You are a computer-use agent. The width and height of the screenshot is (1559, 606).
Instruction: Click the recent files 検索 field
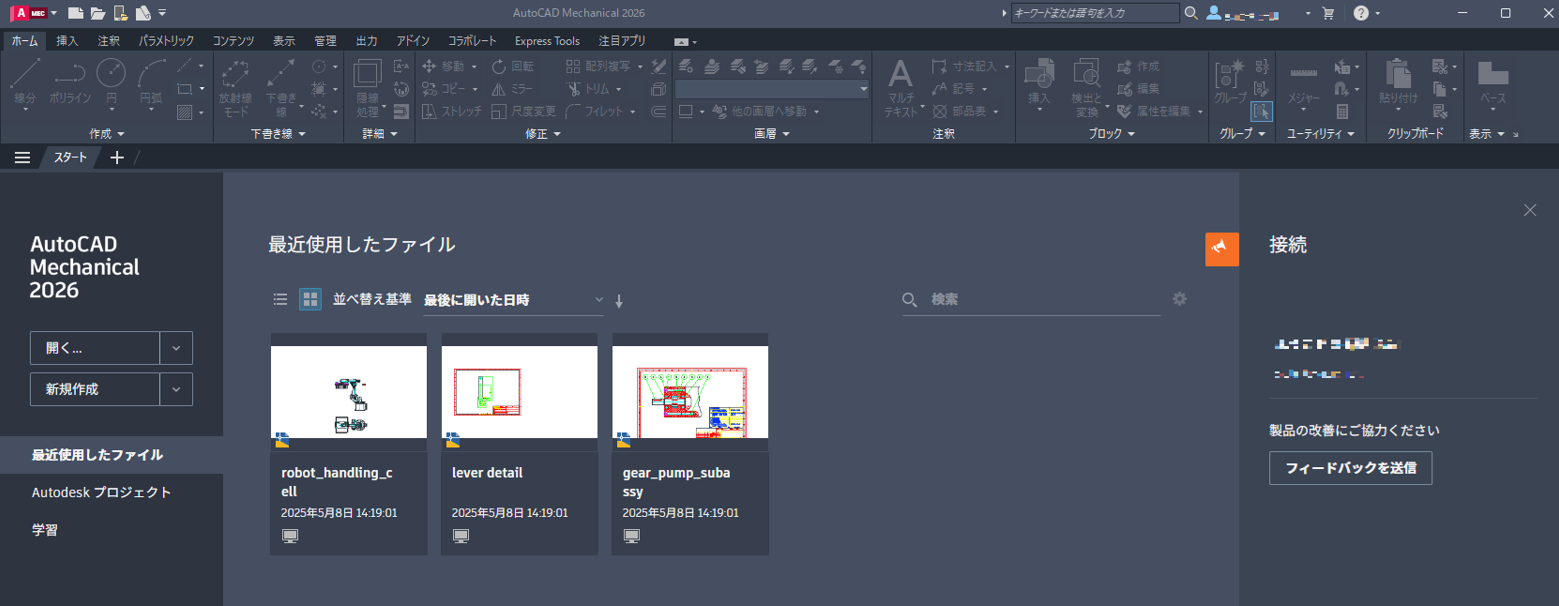pos(1032,299)
